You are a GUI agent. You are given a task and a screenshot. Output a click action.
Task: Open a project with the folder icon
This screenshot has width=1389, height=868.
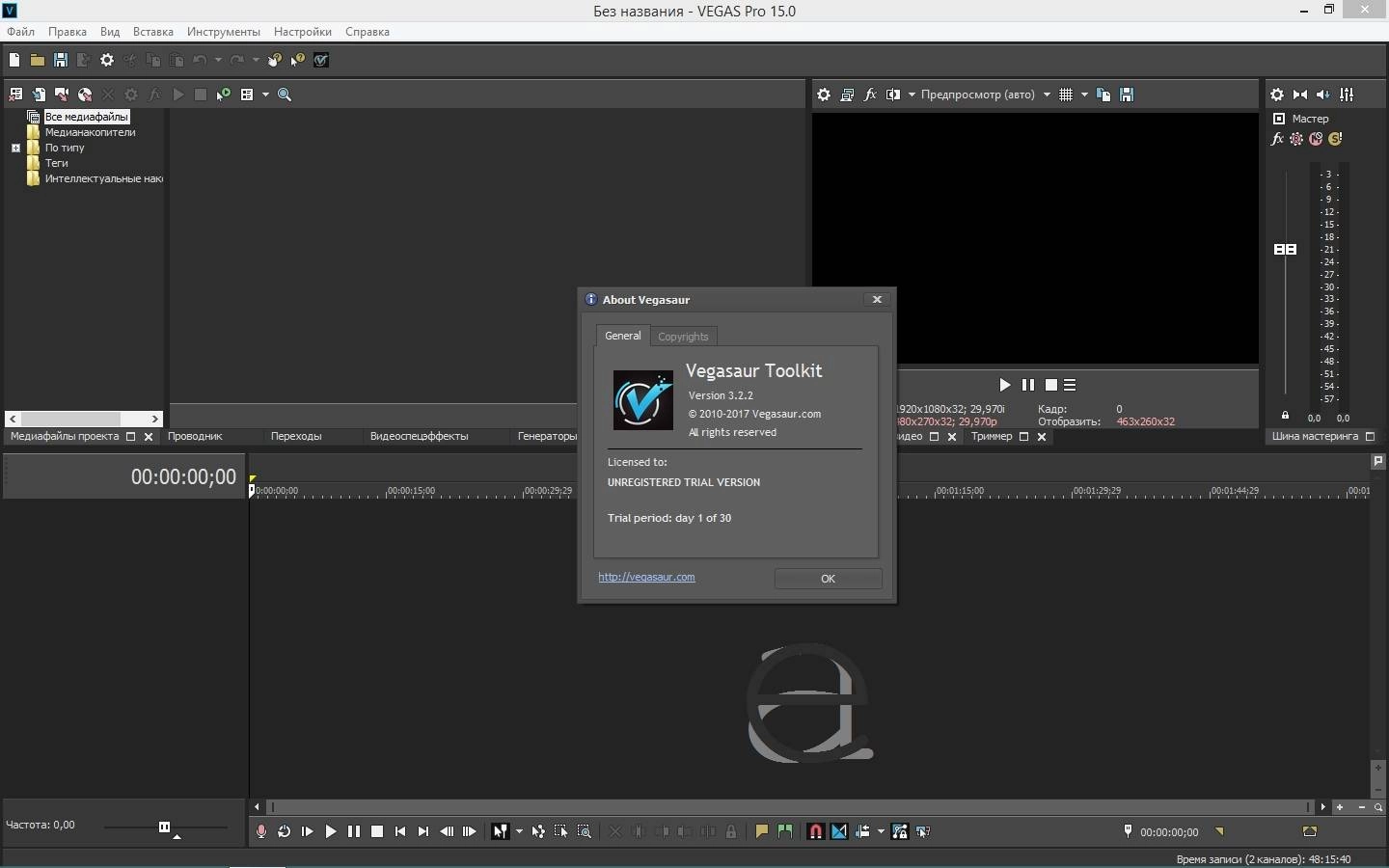pos(38,60)
